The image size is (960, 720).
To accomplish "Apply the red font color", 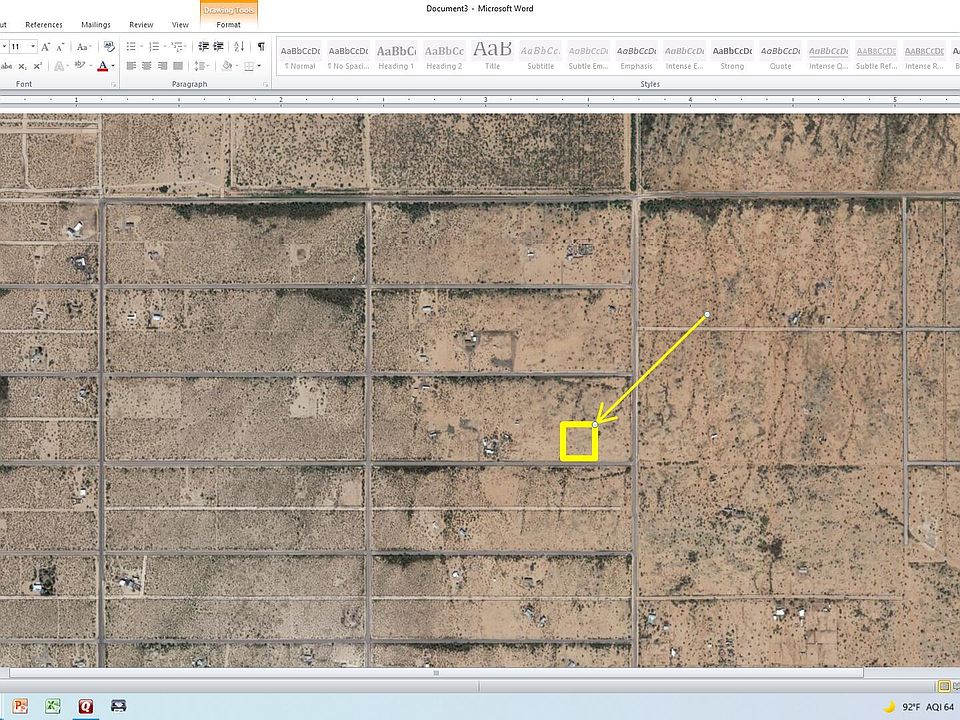I will (102, 66).
